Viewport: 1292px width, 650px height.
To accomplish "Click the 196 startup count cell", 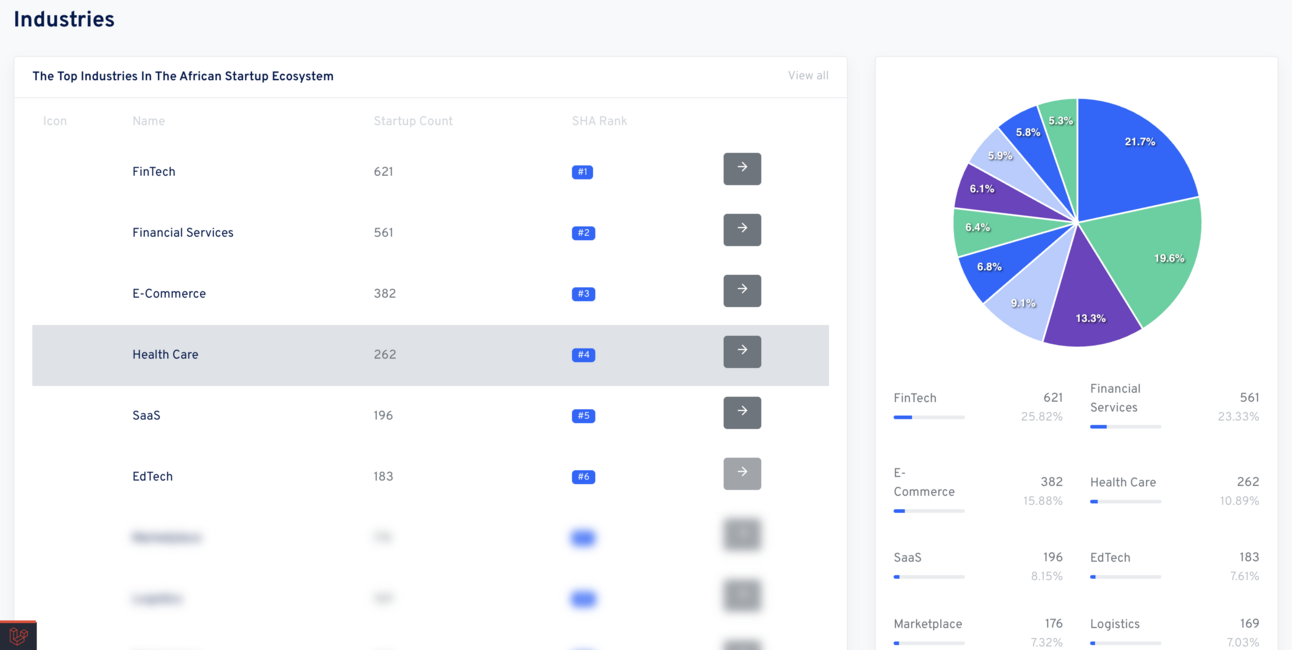I will [x=383, y=416].
